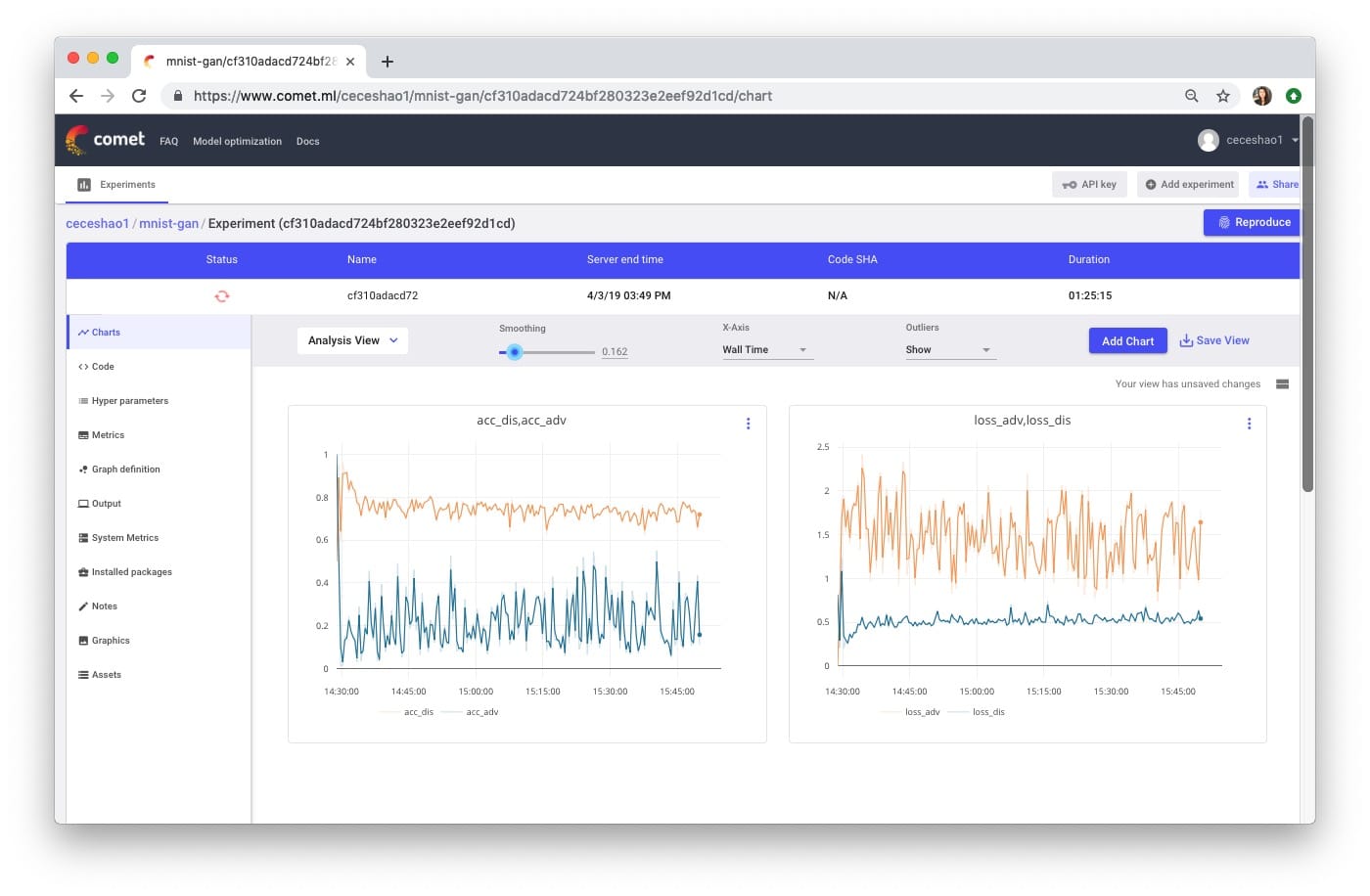This screenshot has height=896, width=1370.
Task: Click the Smoothing slider handle
Action: point(515,352)
